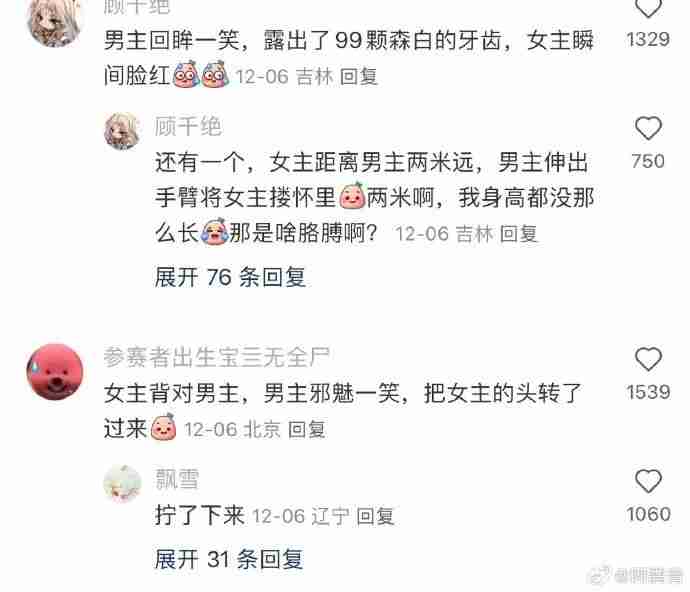Viewport: 690px width, 592px height.
Task: Like 飘雪's reply with 1060 likes
Action: tap(648, 481)
